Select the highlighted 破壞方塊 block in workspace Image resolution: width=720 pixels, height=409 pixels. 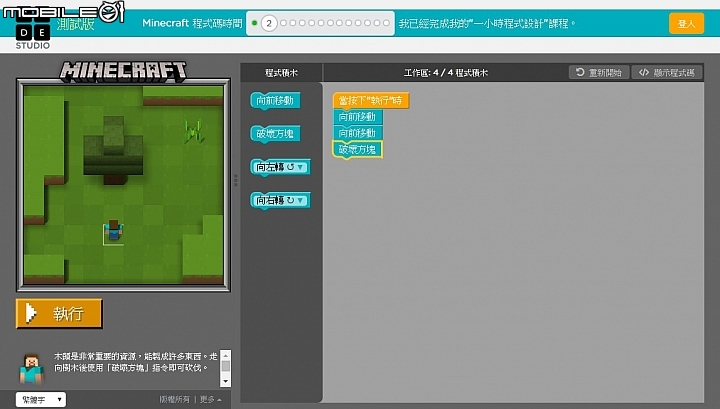(358, 150)
